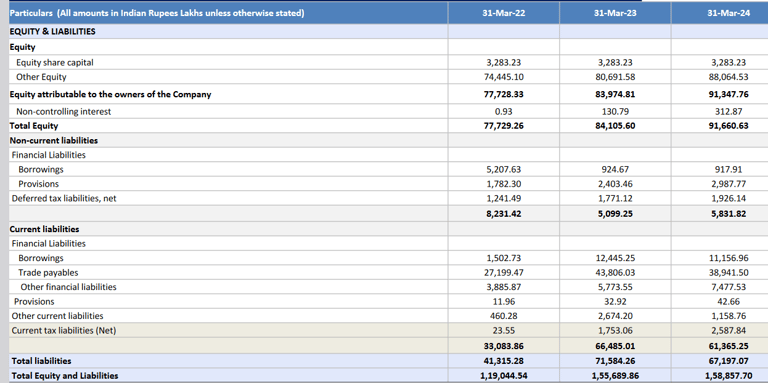Image resolution: width=768 pixels, height=383 pixels.
Task: Select the Other Equity label
Action: (41, 77)
